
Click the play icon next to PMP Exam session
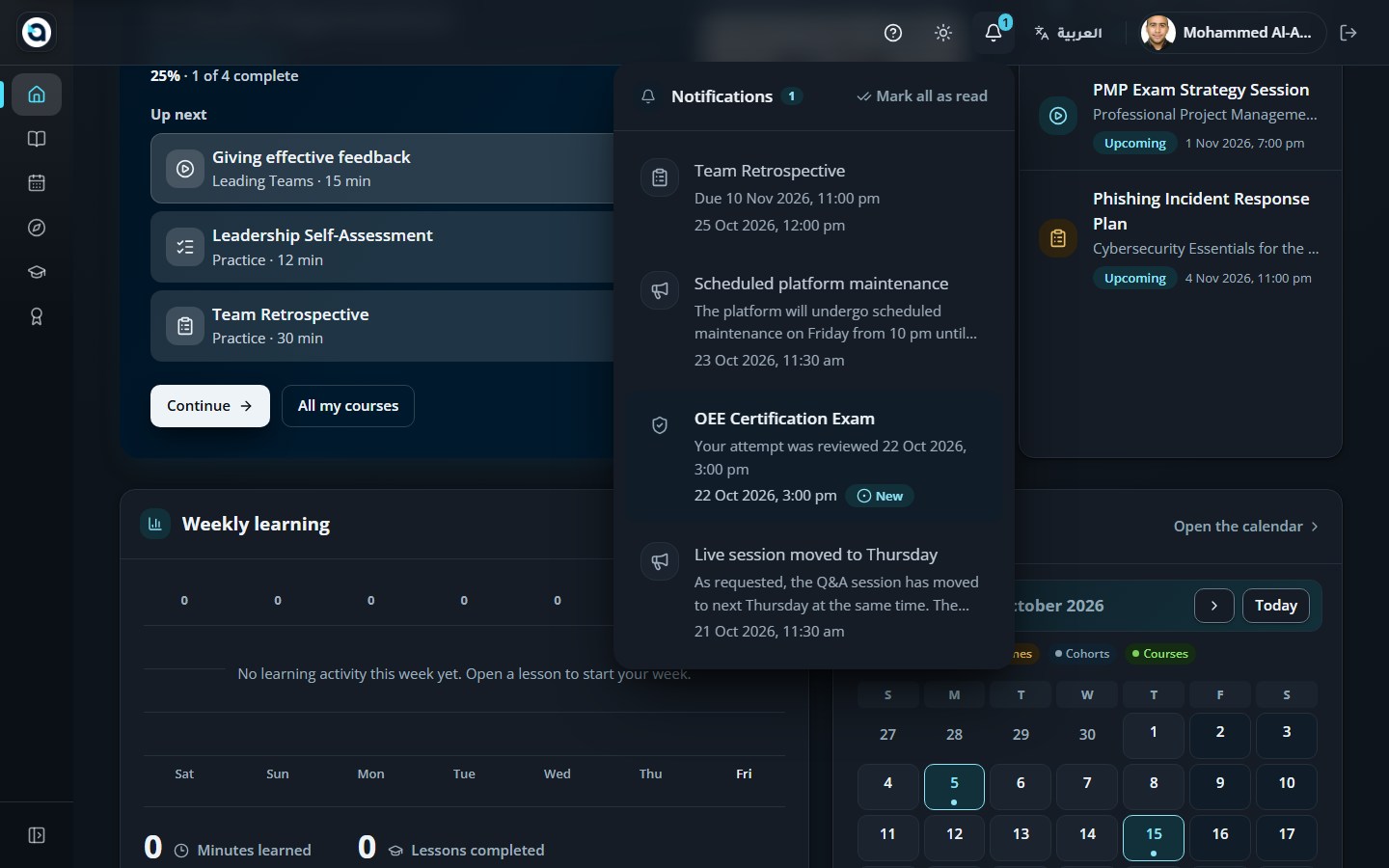(x=1058, y=116)
